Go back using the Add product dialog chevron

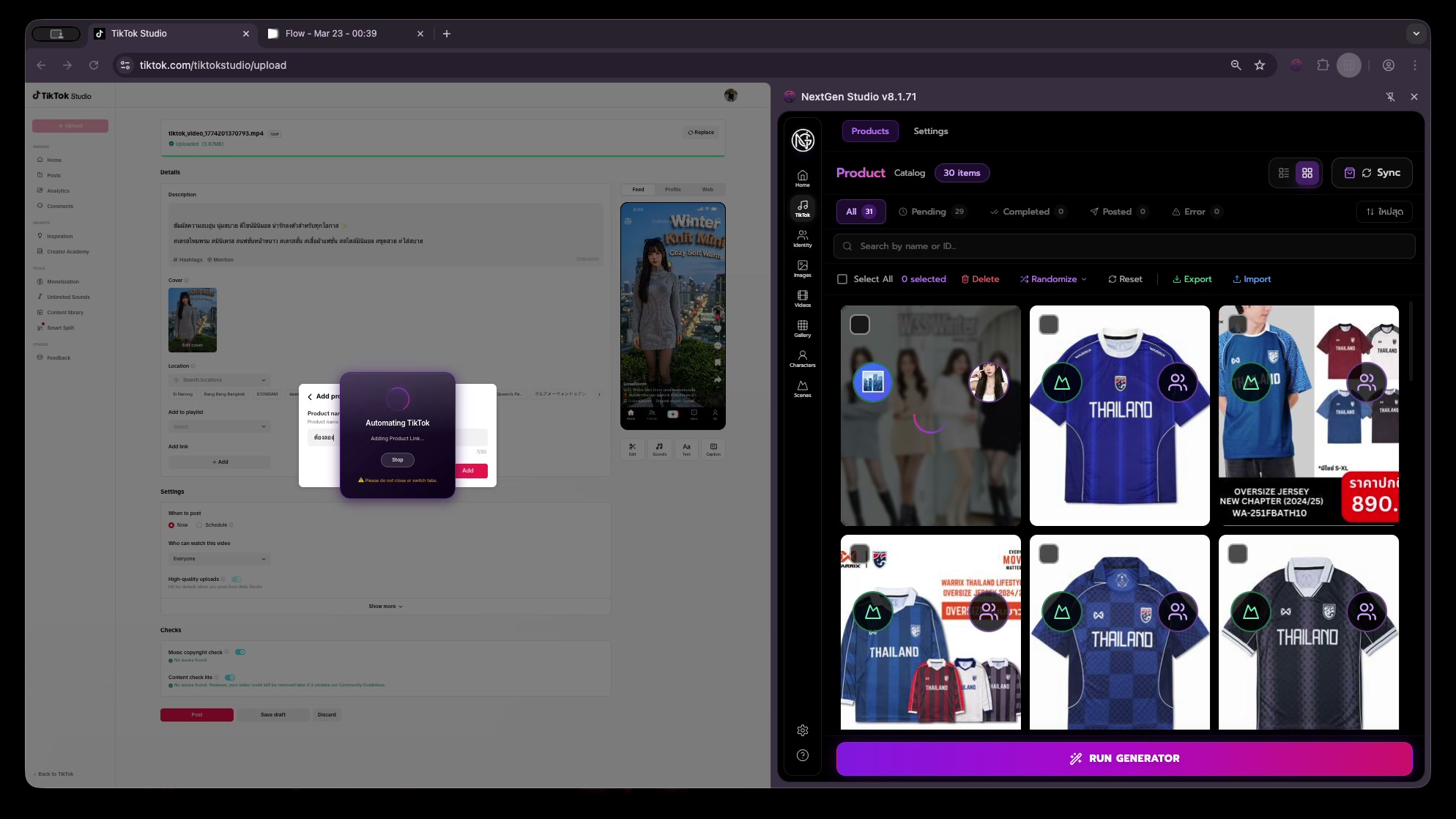(310, 396)
